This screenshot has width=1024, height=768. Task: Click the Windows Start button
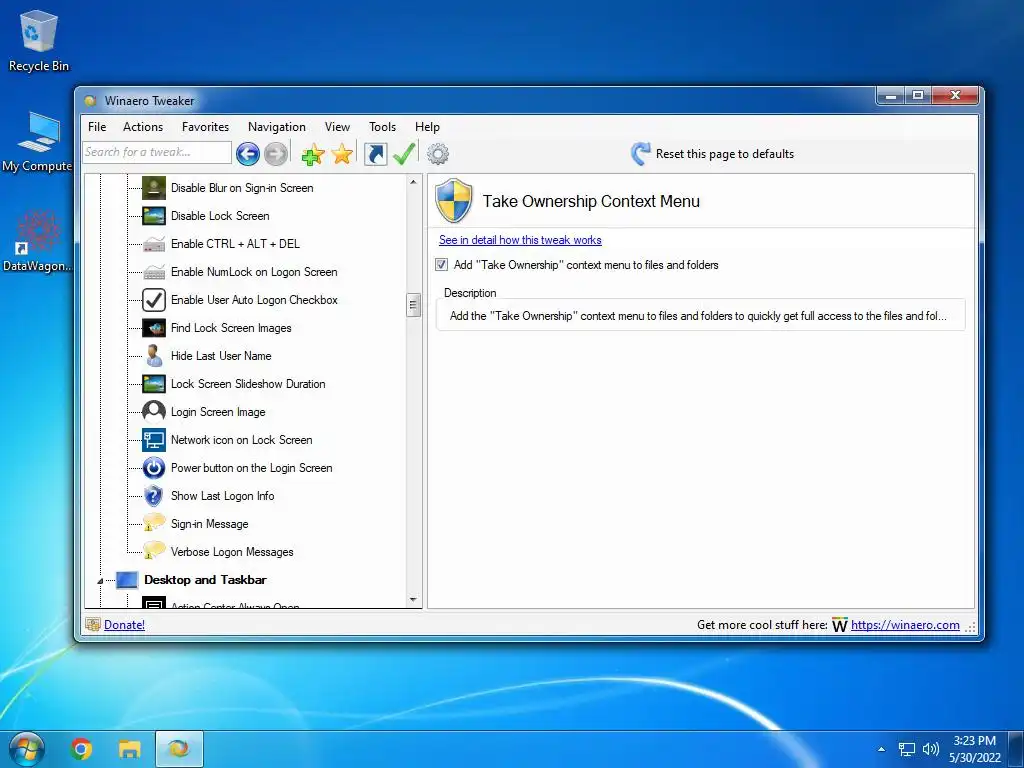point(25,749)
